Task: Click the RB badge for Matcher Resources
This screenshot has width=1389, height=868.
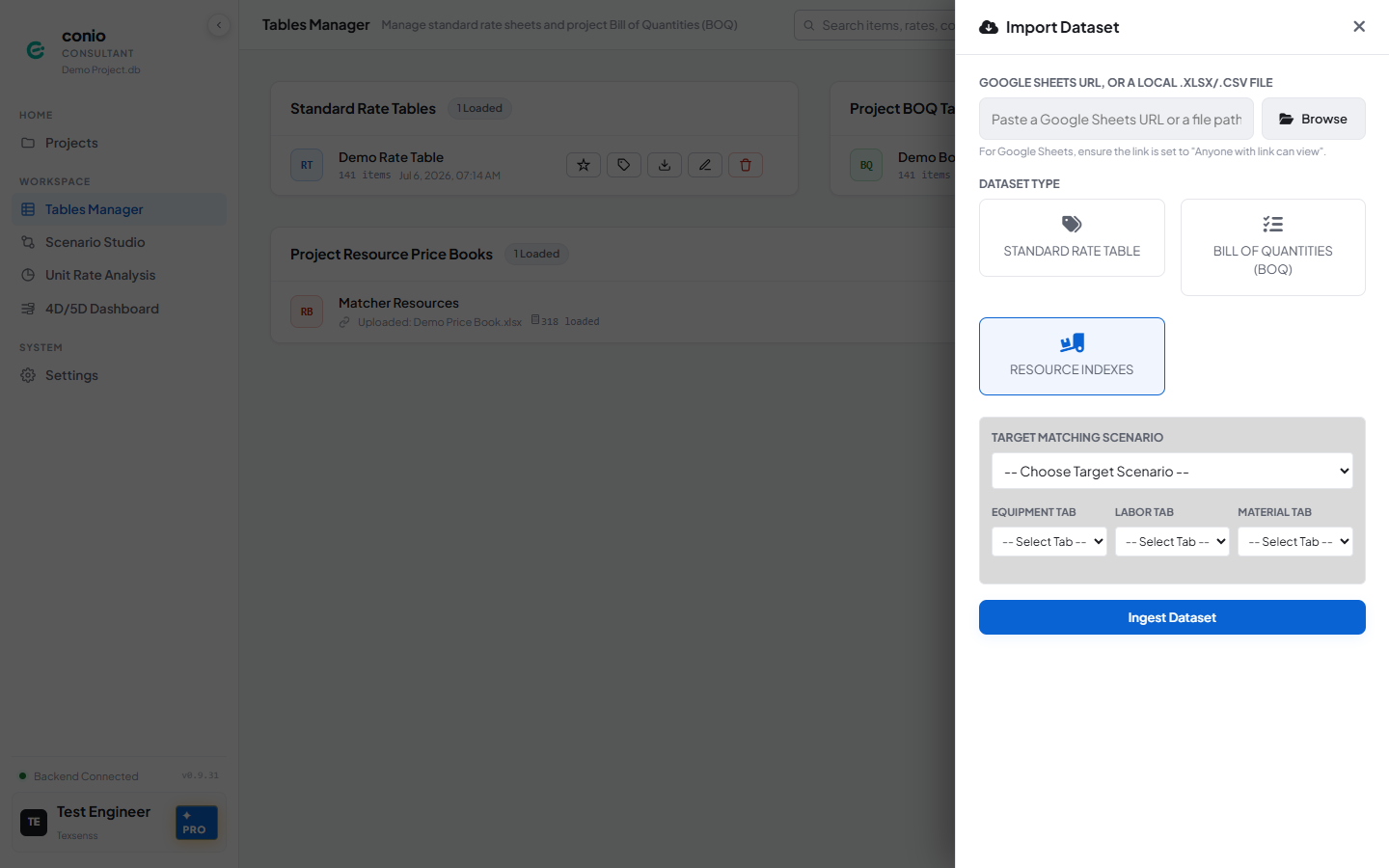Action: click(307, 312)
